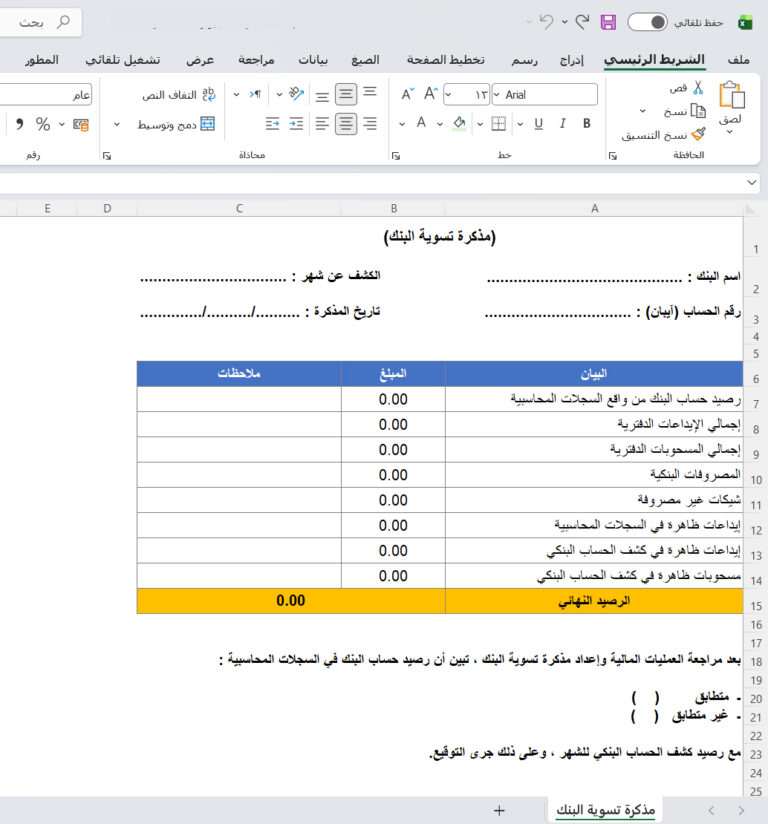768x824 pixels.
Task: Toggle the horizontal Center alignment button
Action: pos(346,124)
